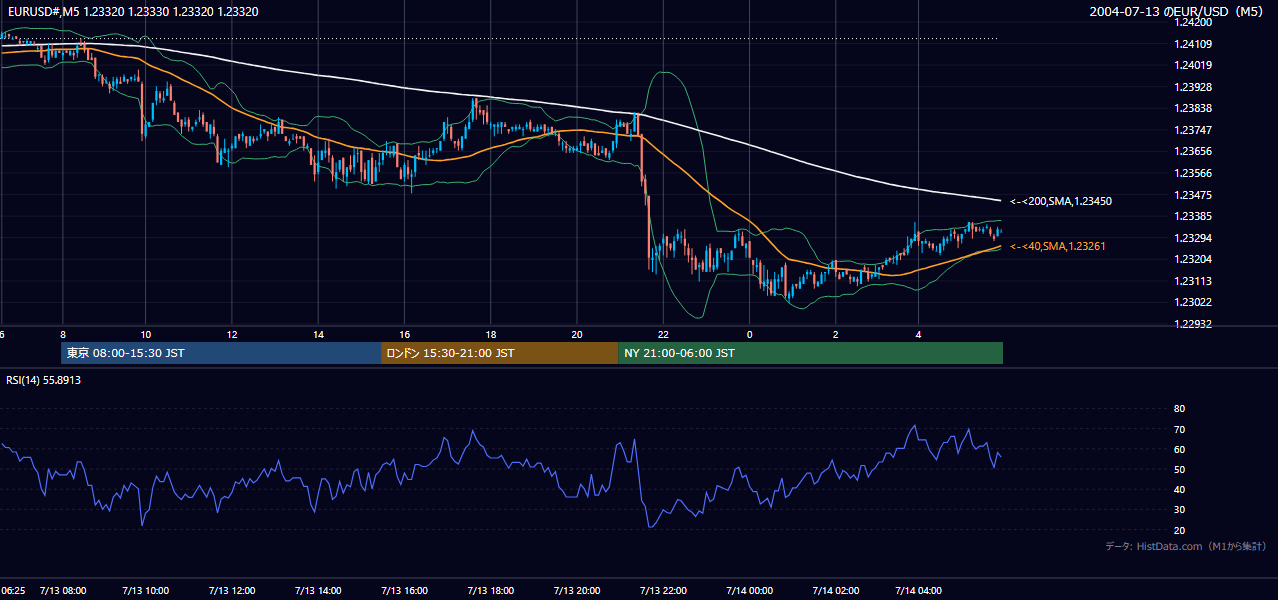The width and height of the screenshot is (1278, 600).
Task: Click the HistData.com data source credit
Action: (1186, 546)
